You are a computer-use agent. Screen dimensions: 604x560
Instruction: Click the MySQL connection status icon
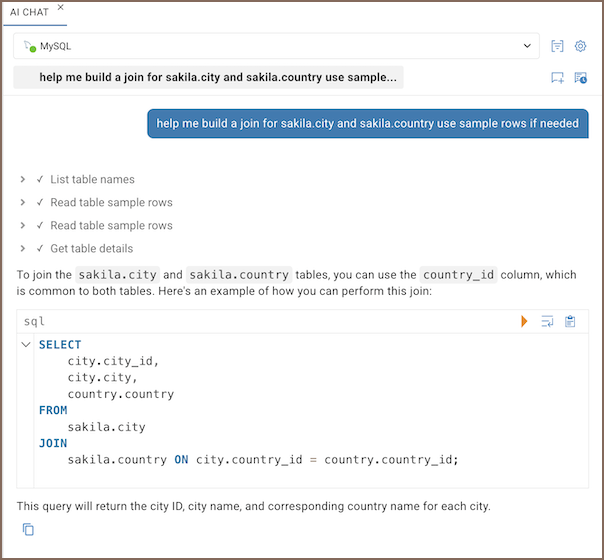pyautogui.click(x=30, y=46)
